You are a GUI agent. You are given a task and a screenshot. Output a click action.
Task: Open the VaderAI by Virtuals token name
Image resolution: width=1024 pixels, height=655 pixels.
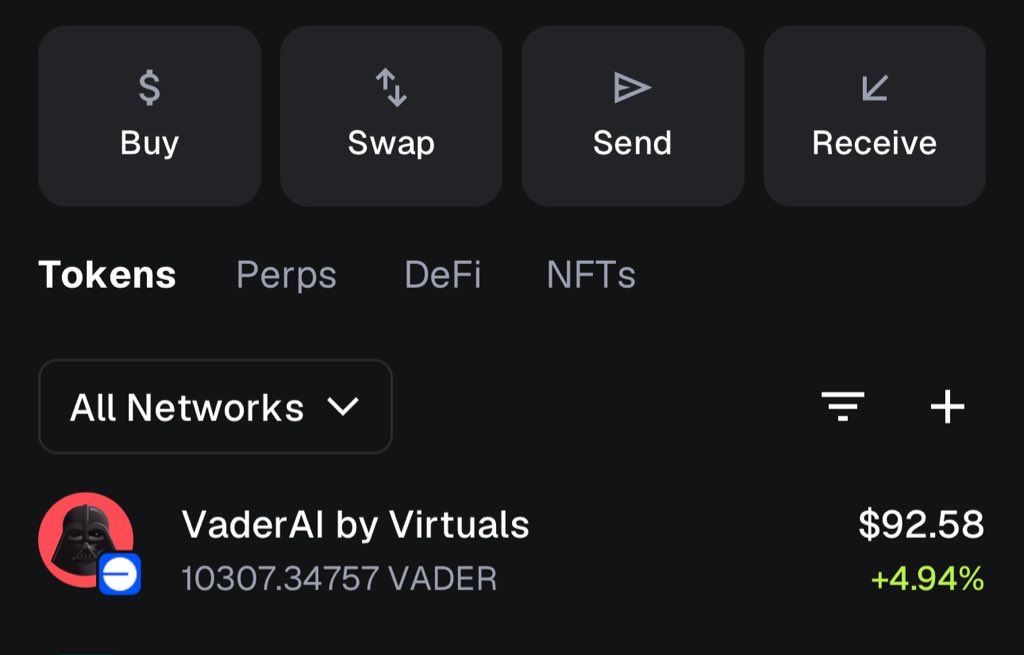click(x=355, y=524)
